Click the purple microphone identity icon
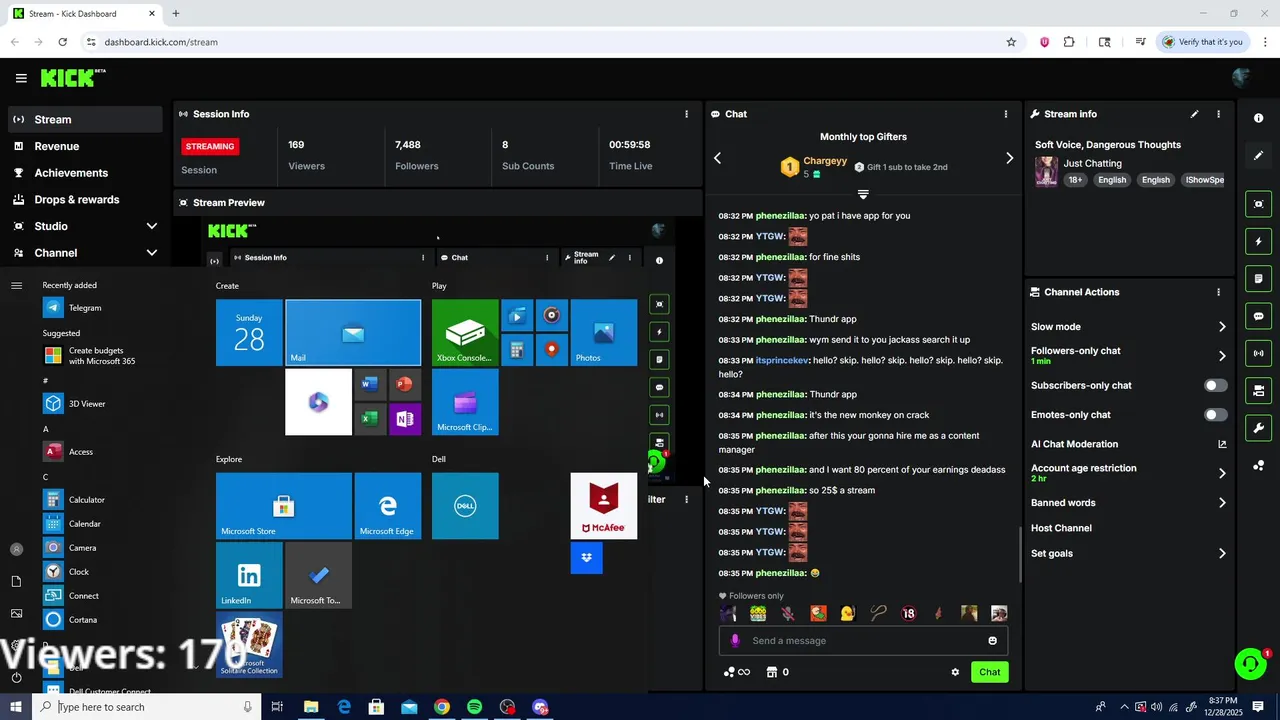The height and width of the screenshot is (720, 1280). [x=735, y=641]
